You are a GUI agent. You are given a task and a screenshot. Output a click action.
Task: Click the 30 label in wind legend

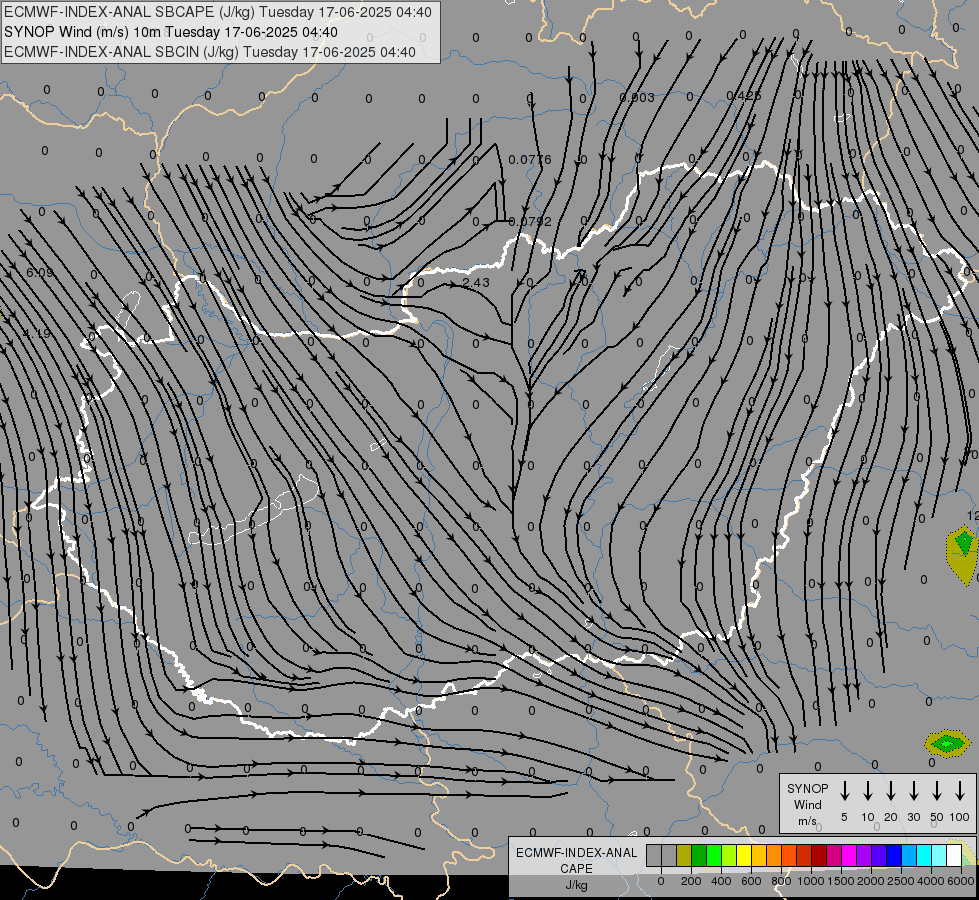[x=914, y=817]
